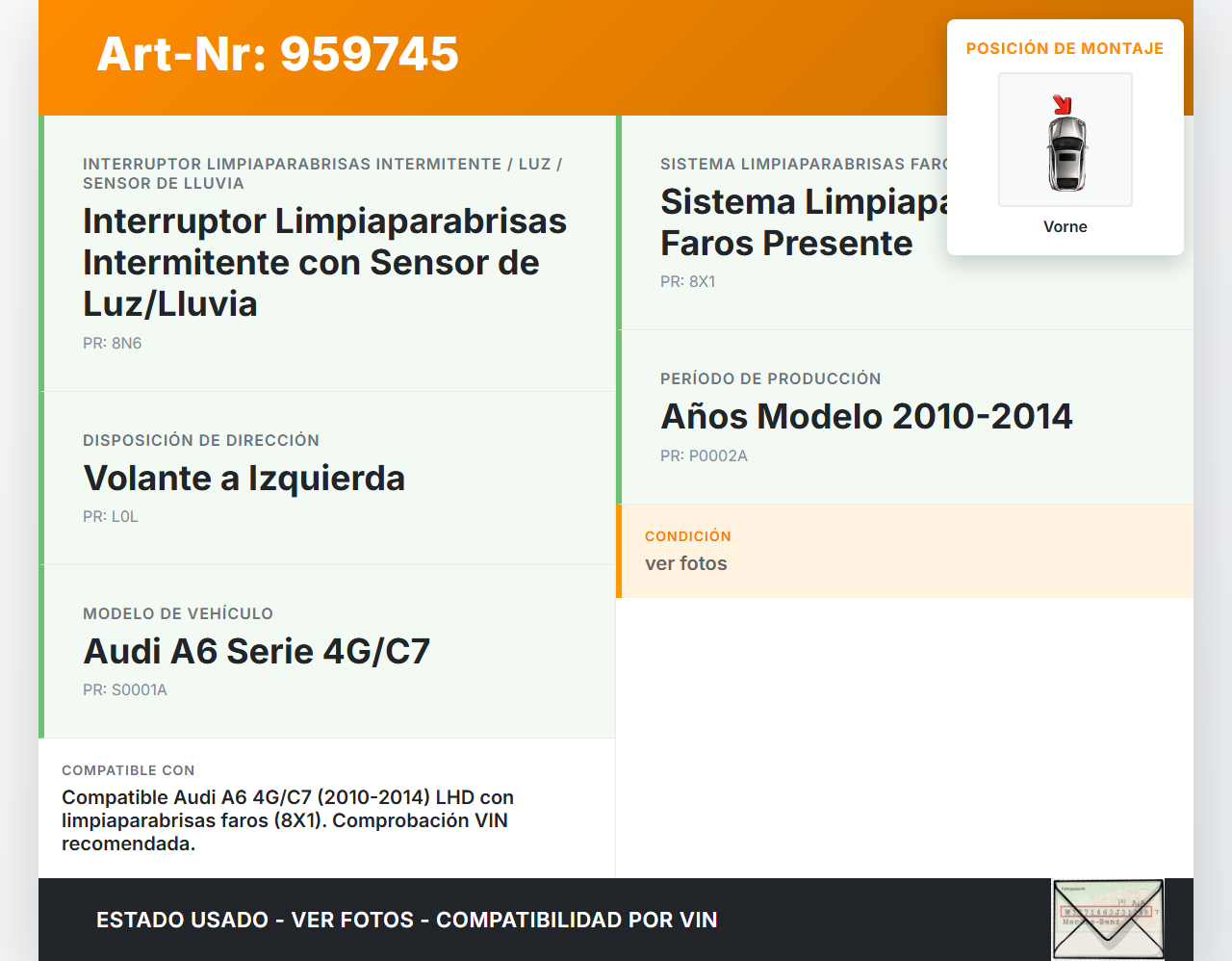The height and width of the screenshot is (961, 1232).
Task: Click the Art-Nr: 959745 heading
Action: (278, 54)
